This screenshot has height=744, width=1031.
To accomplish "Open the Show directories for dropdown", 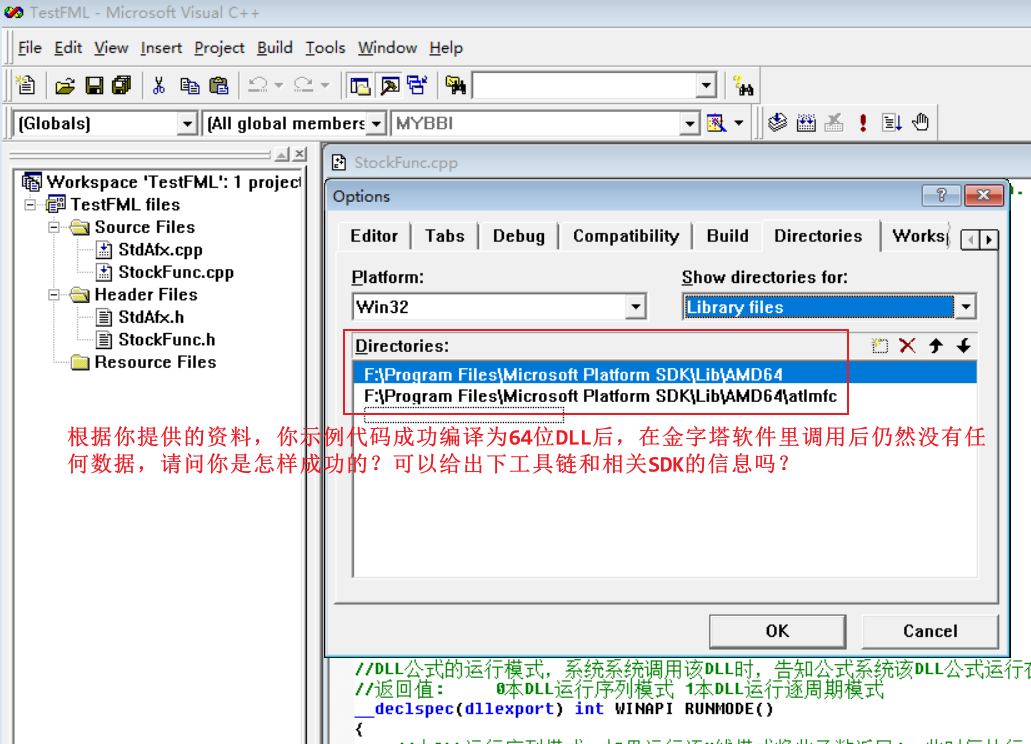I will point(965,307).
